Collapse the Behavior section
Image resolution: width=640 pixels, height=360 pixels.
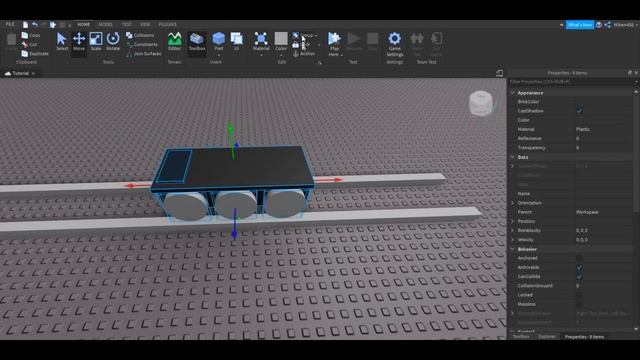pyautogui.click(x=513, y=249)
